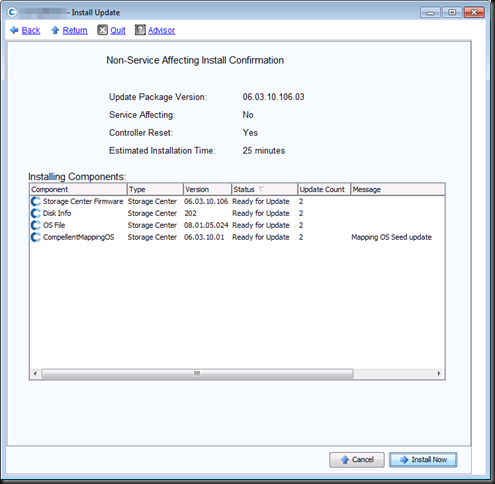This screenshot has width=495, height=484.
Task: Click the CompellentMappingOS row icon
Action: click(35, 237)
